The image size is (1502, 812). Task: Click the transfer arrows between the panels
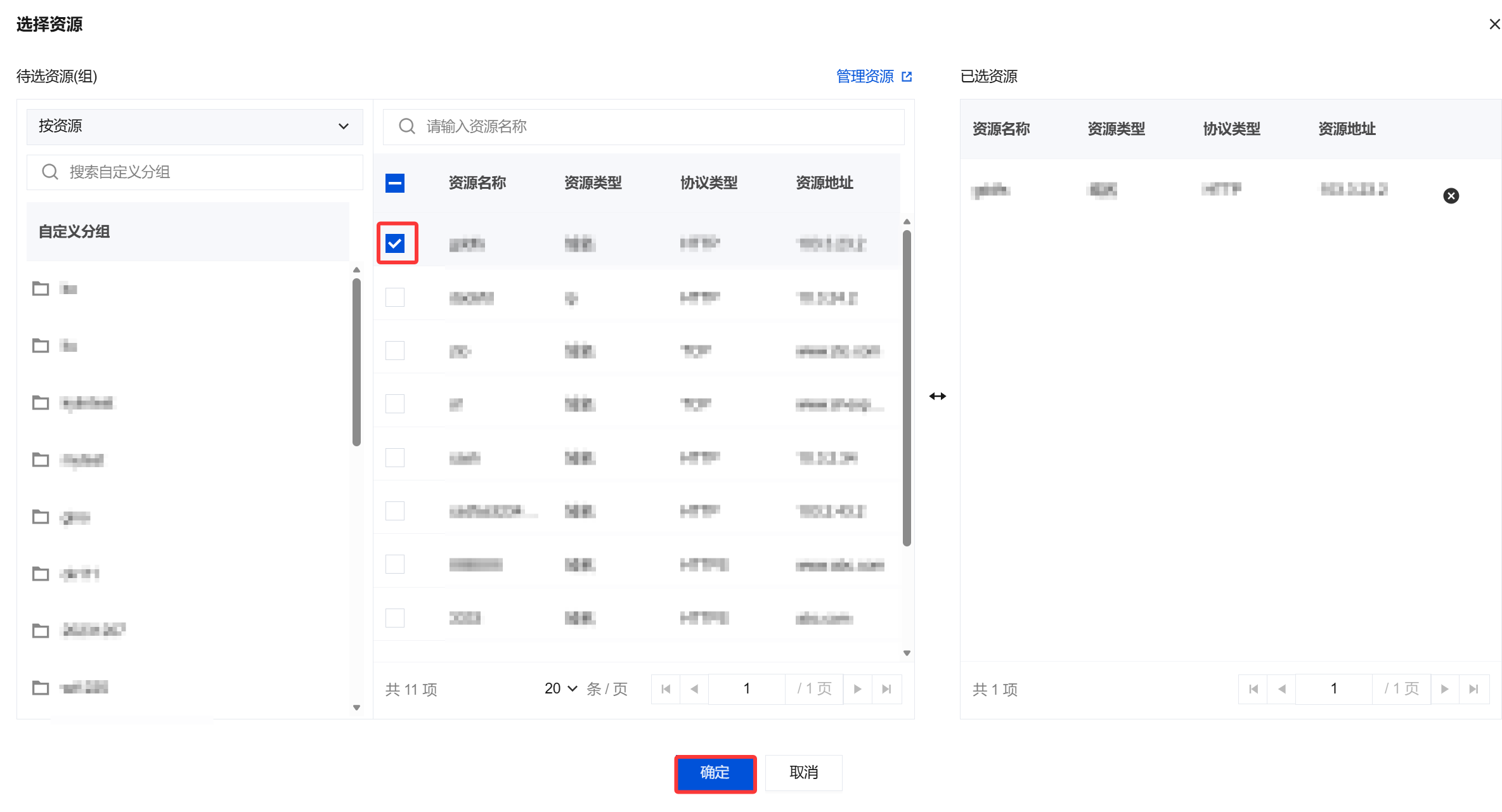pyautogui.click(x=937, y=396)
